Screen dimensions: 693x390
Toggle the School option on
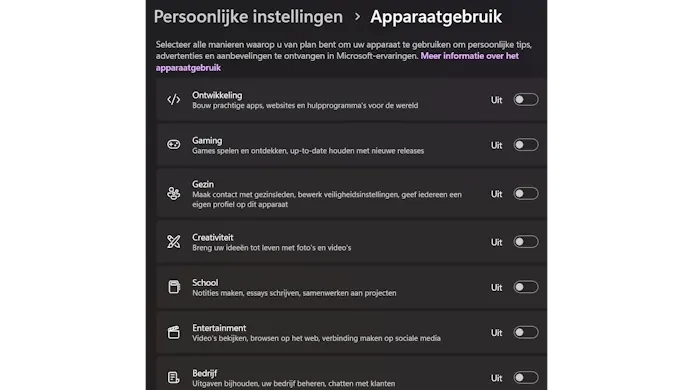[x=525, y=287]
